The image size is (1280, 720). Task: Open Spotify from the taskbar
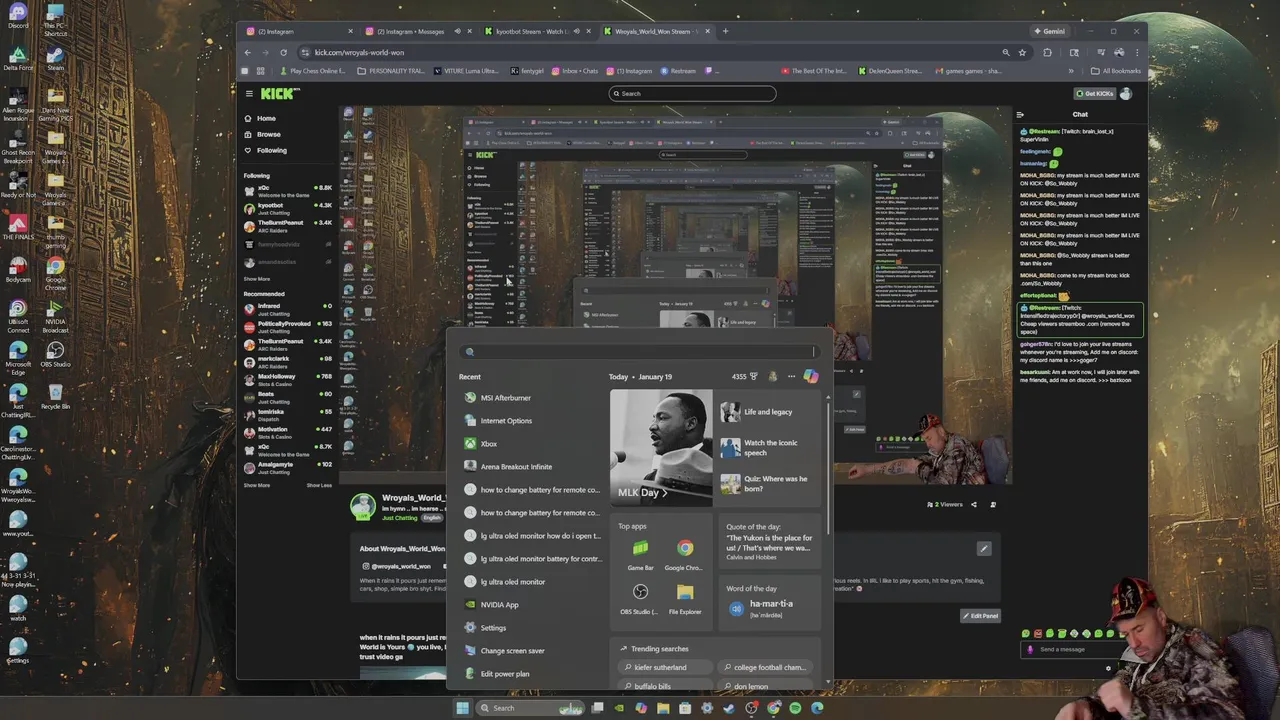point(795,708)
